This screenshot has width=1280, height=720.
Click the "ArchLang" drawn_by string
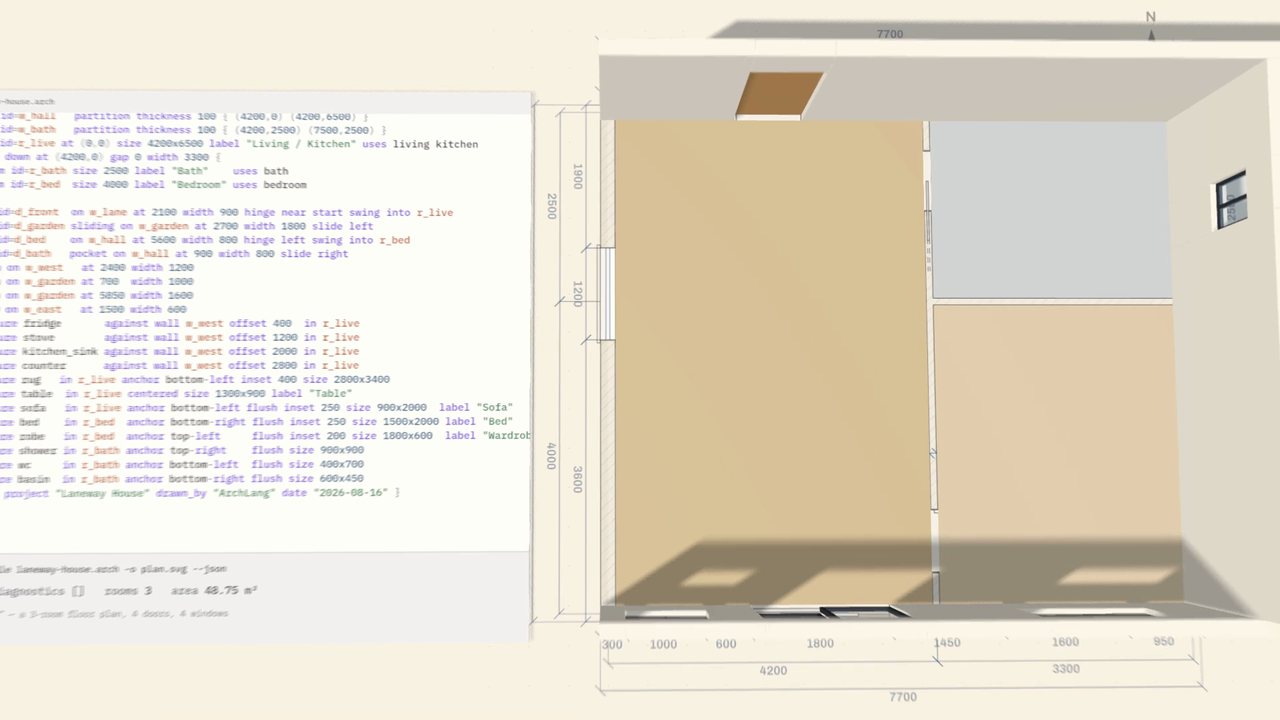(x=246, y=494)
